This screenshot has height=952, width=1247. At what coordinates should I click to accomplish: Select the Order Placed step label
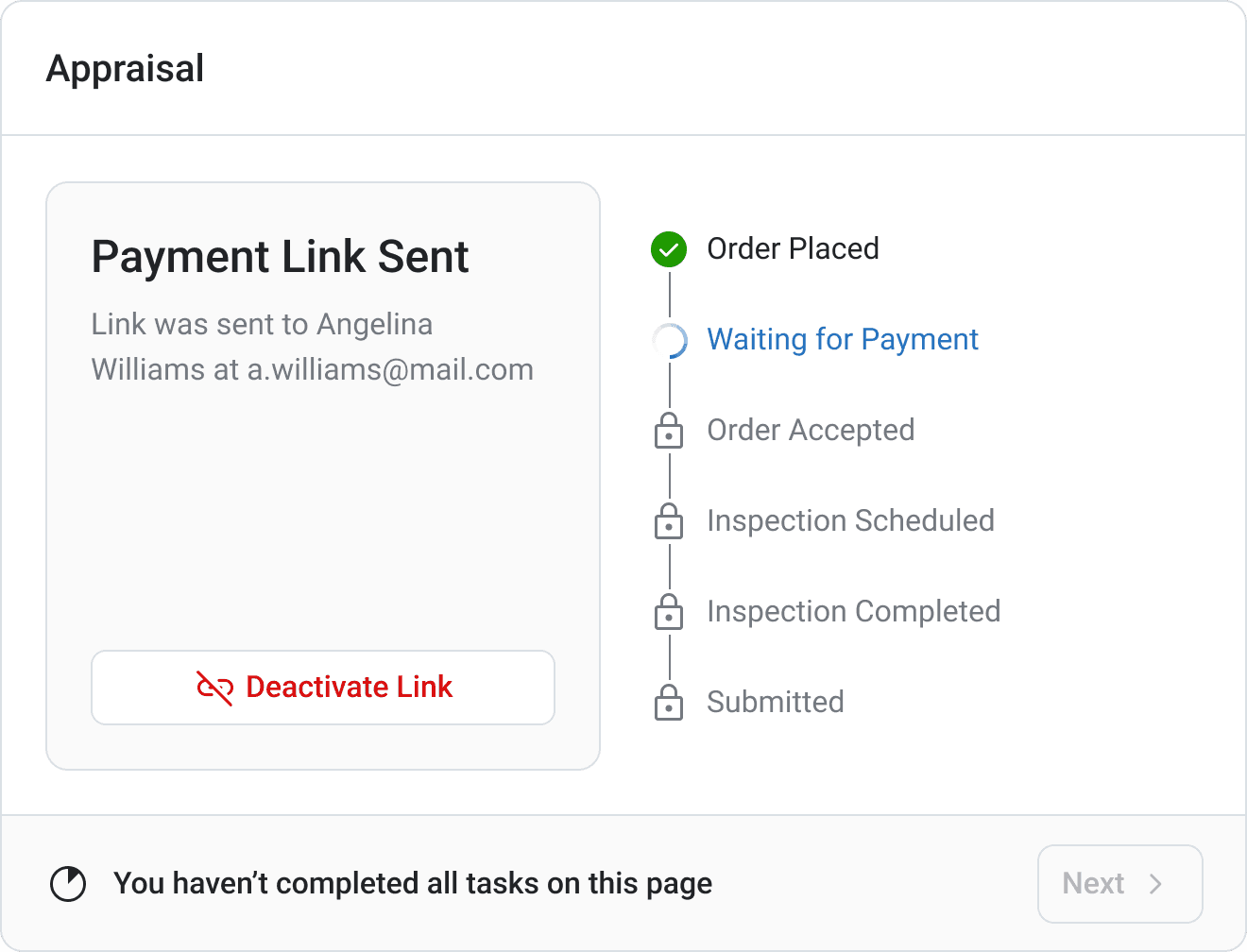[793, 249]
